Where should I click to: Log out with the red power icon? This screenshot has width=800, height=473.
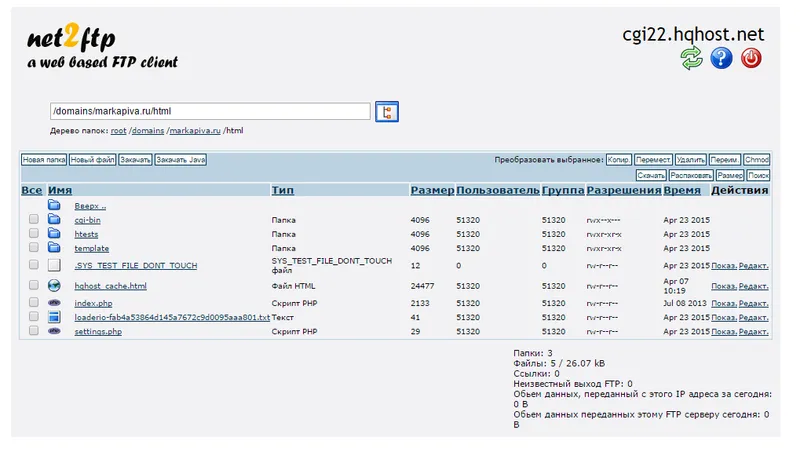(x=751, y=58)
